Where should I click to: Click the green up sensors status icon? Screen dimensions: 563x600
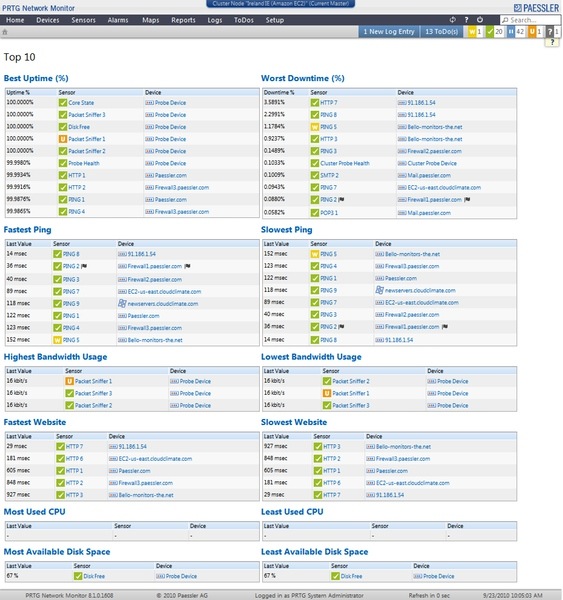point(490,32)
